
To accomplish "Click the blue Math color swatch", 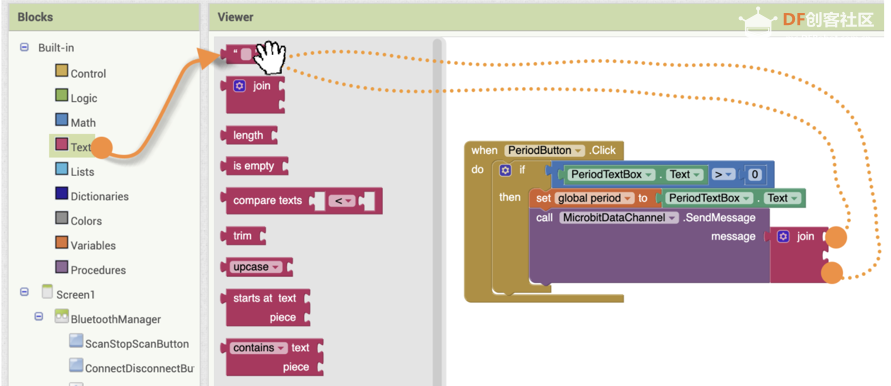I will pos(61,120).
